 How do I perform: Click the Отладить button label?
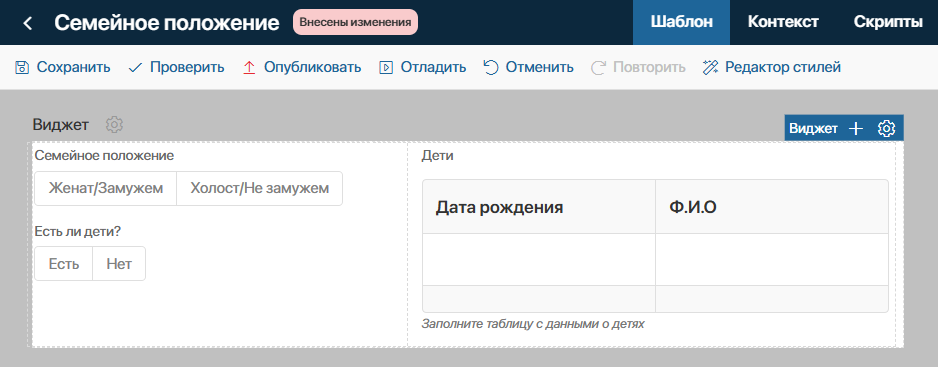433,67
